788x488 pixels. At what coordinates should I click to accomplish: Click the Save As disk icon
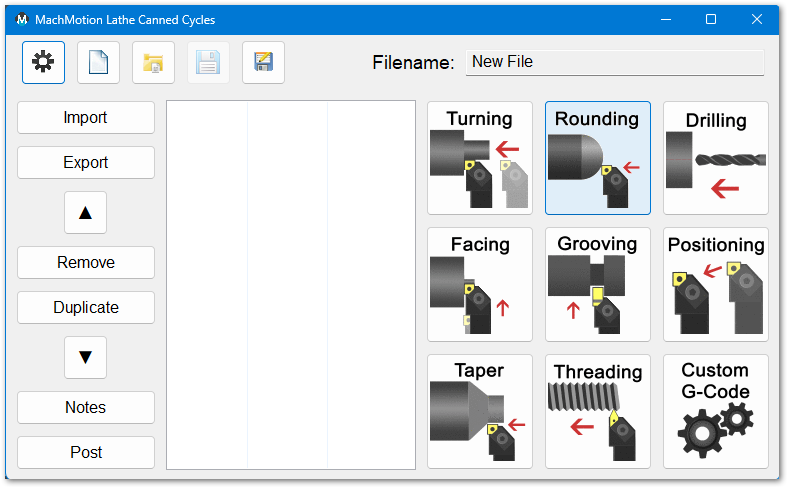coord(263,63)
